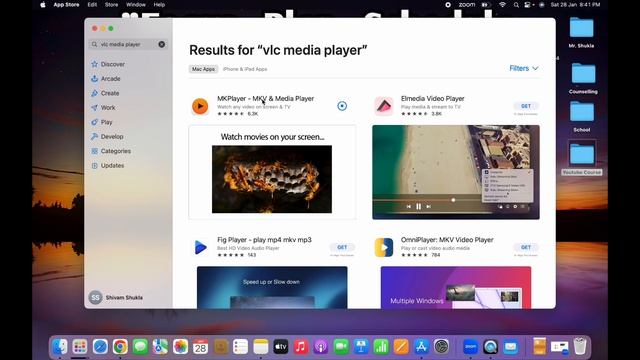Open the Fig Player blue app icon
640x360 pixels.
[200, 247]
